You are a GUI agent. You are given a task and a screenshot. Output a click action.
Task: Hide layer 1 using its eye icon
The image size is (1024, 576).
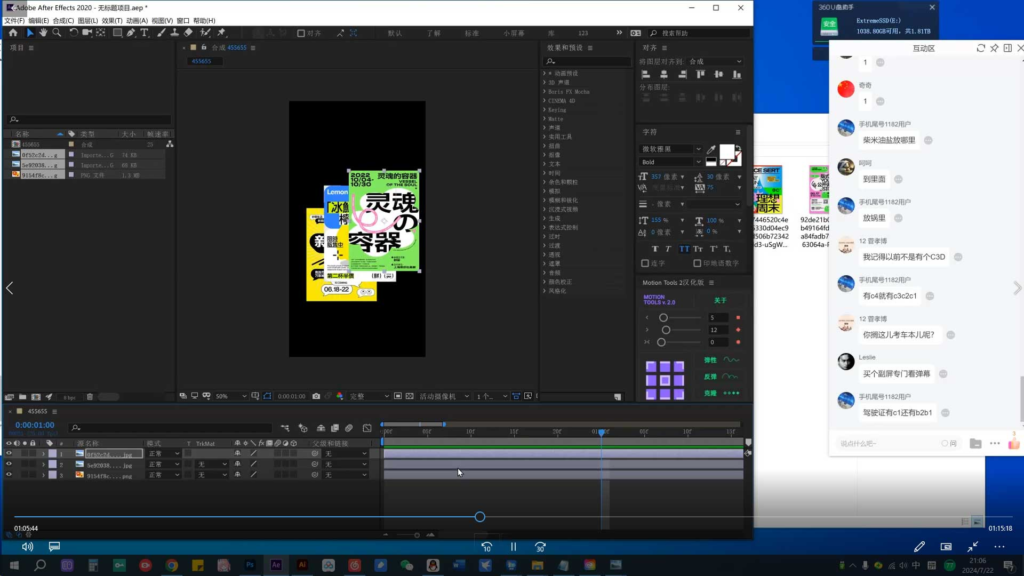pos(9,454)
